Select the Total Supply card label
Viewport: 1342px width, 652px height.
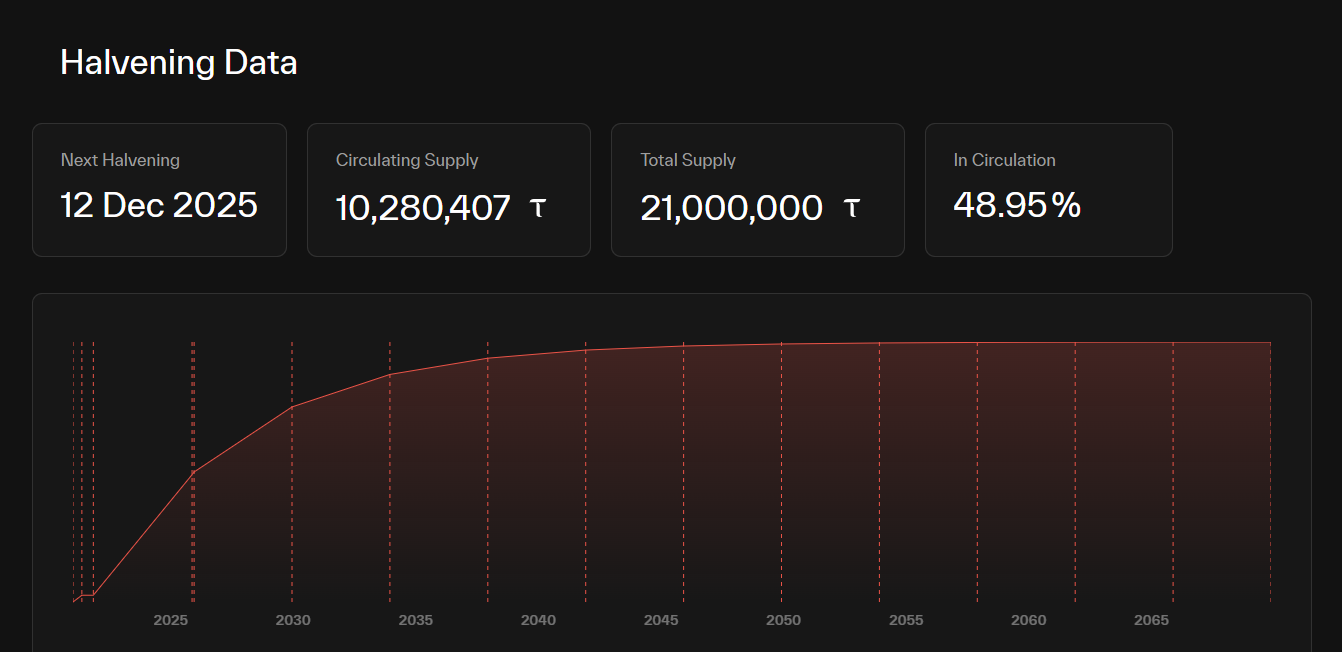(688, 160)
